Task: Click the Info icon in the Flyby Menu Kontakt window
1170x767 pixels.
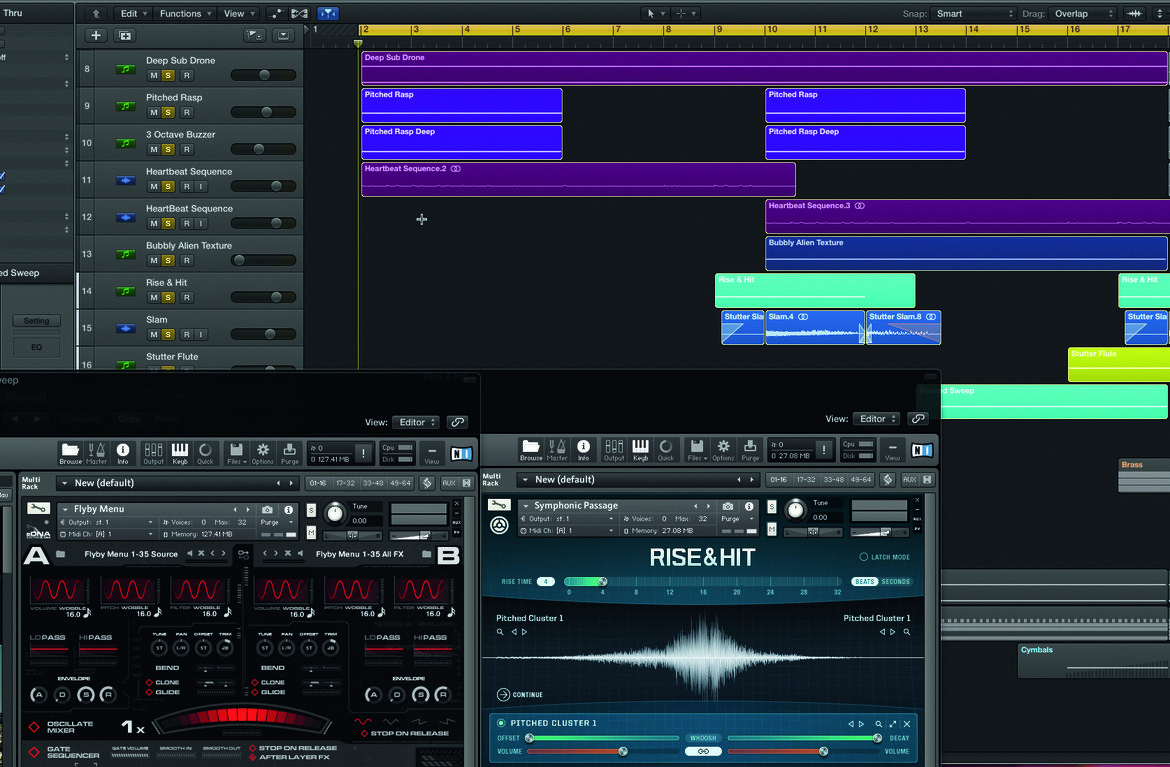Action: [123, 453]
